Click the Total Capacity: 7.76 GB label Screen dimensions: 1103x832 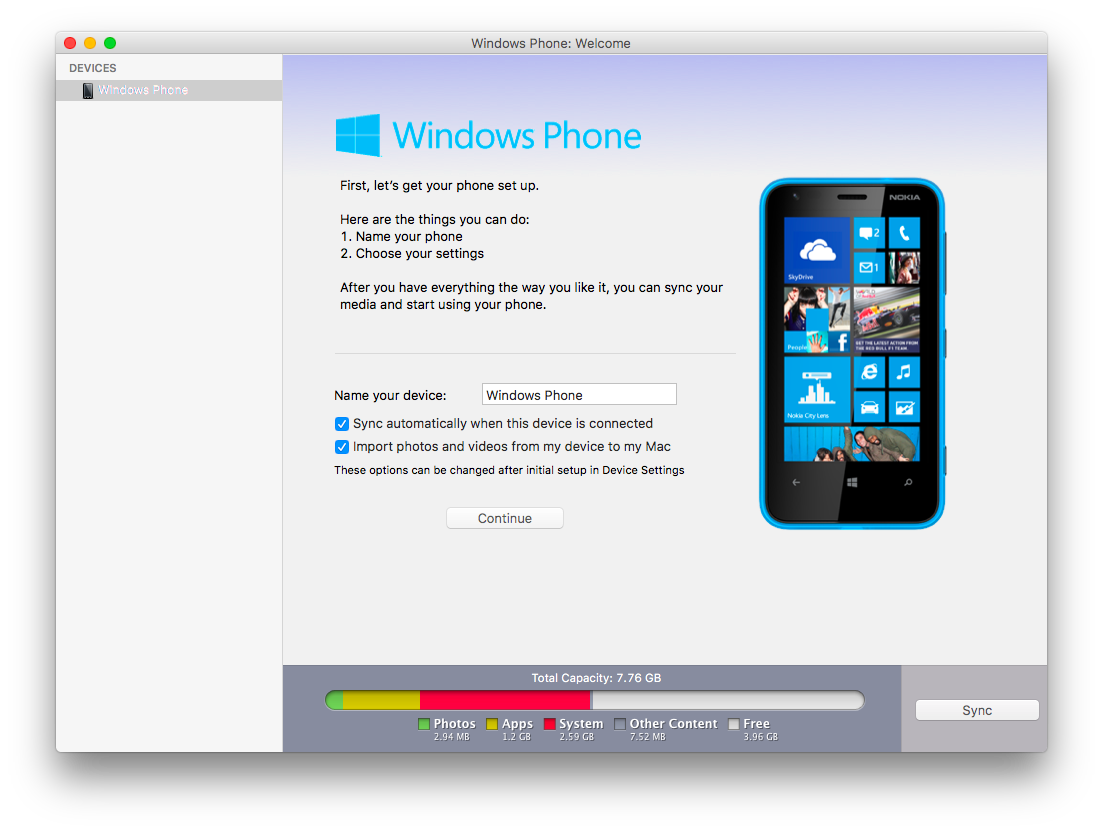pos(596,678)
